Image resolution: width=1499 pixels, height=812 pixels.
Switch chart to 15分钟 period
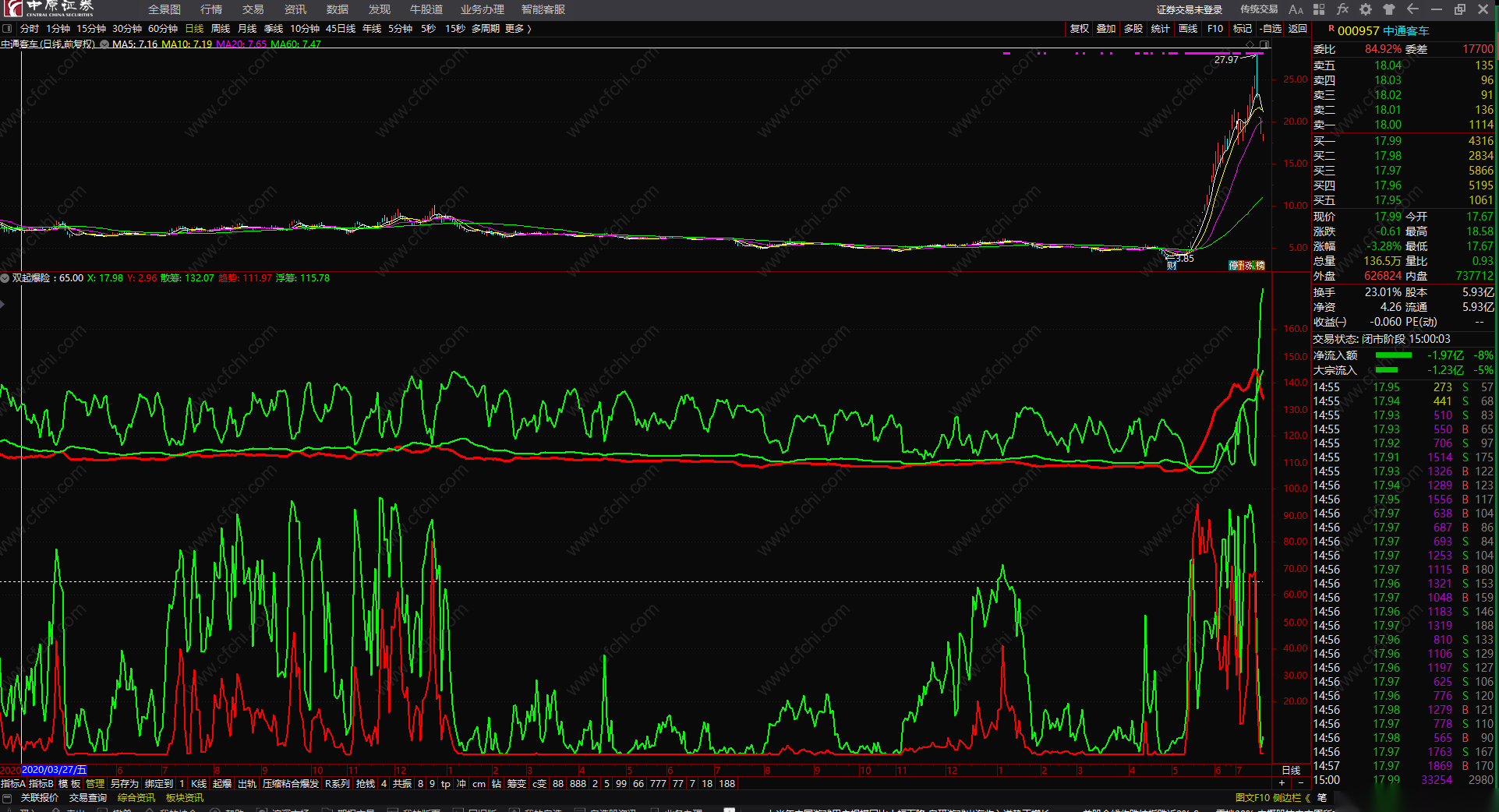tap(91, 29)
